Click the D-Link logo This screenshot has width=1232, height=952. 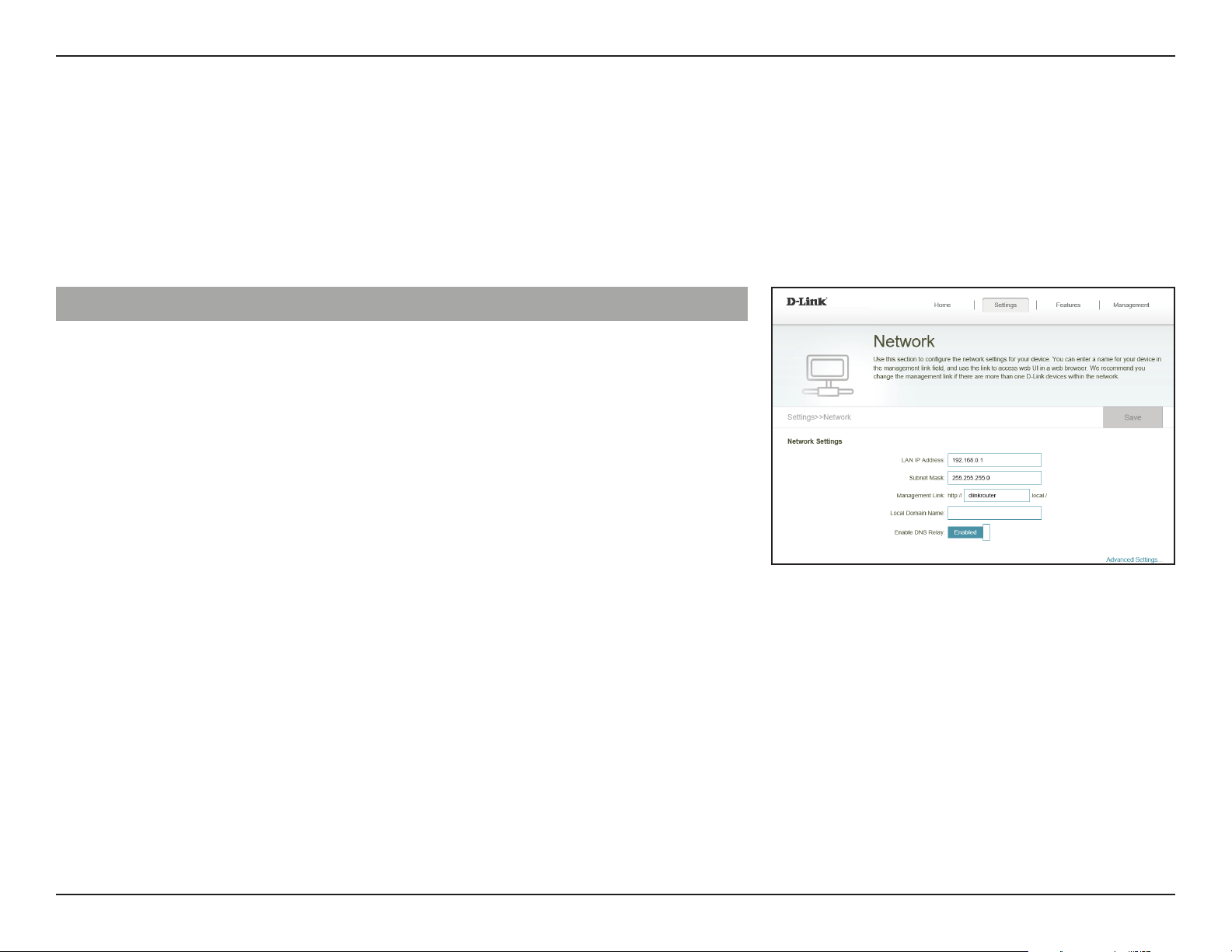point(807,302)
